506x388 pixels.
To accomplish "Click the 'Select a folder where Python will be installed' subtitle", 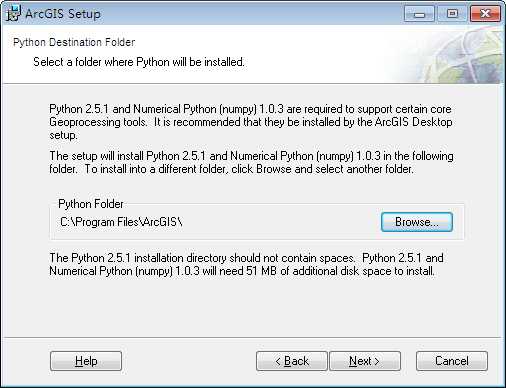I will click(139, 62).
